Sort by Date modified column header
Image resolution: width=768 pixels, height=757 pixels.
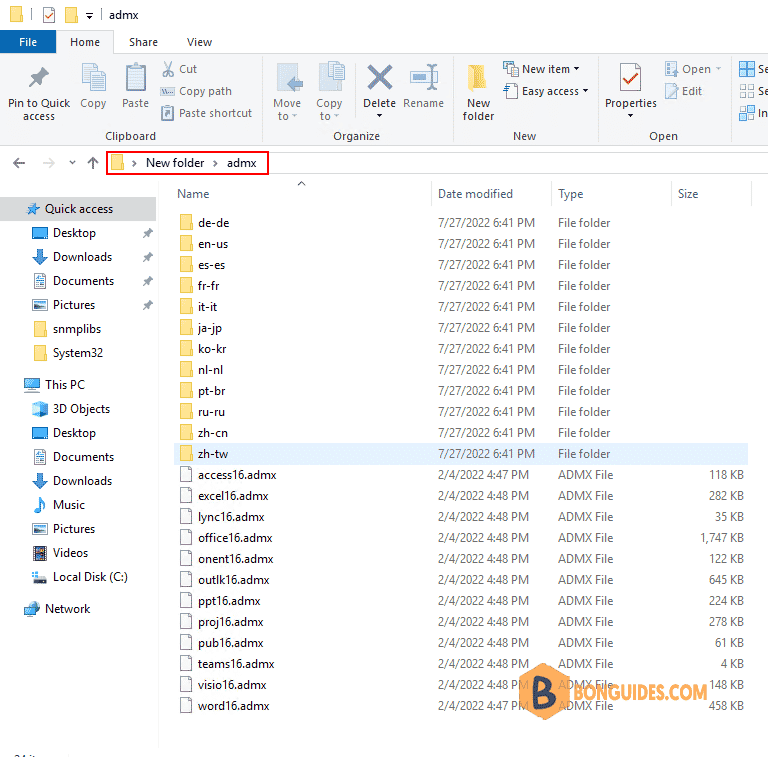(x=491, y=194)
